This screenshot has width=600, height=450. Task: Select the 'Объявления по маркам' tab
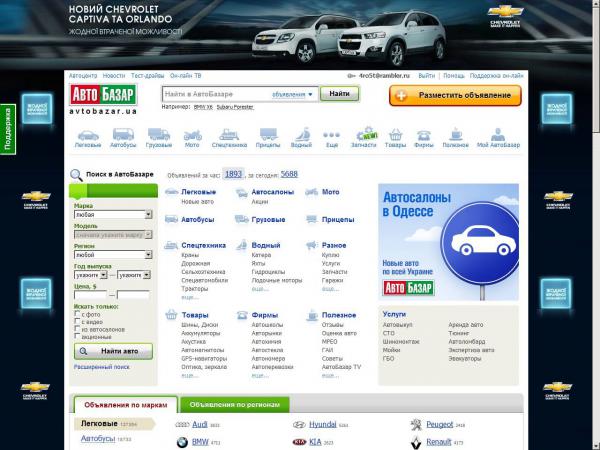click(125, 405)
